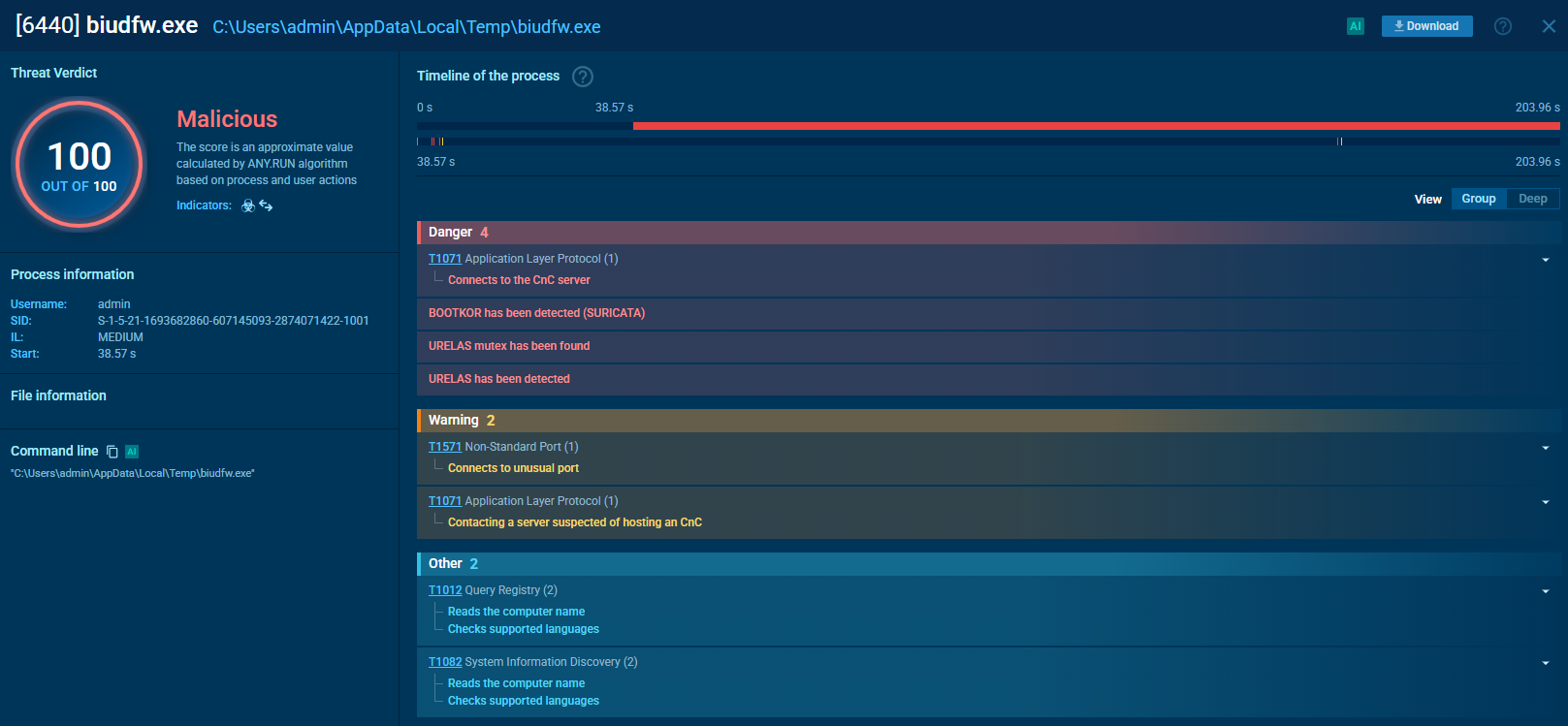Switch view to Deep mode

pyautogui.click(x=1532, y=199)
